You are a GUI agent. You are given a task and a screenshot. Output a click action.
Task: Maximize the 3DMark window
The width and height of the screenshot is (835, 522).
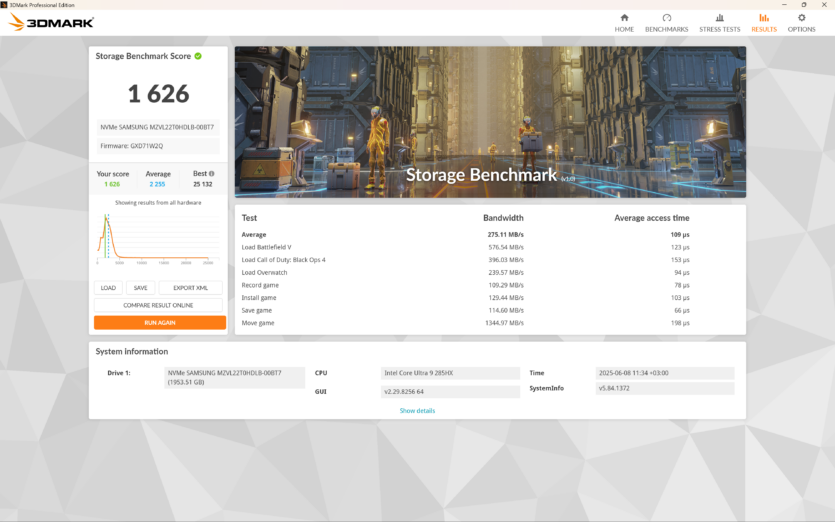pyautogui.click(x=804, y=5)
